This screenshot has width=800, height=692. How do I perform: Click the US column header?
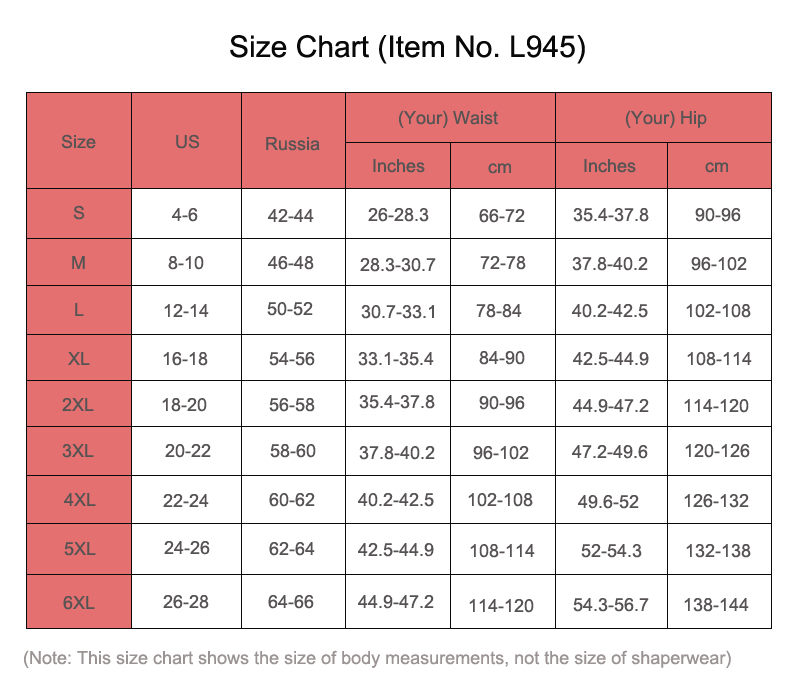coord(187,141)
